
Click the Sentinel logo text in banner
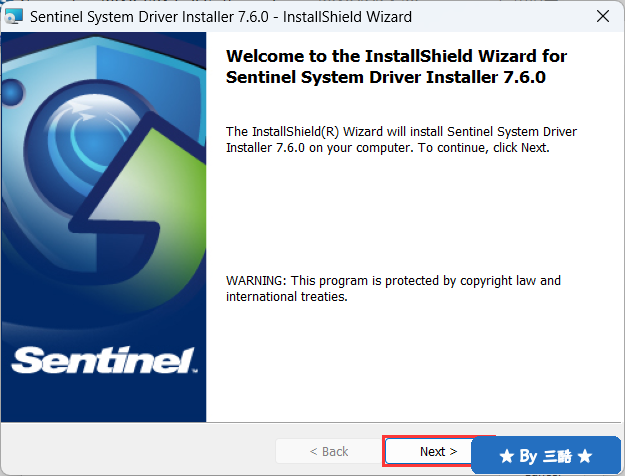pyautogui.click(x=104, y=360)
